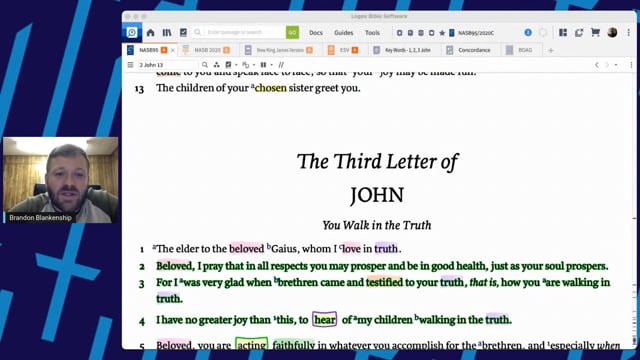Image resolution: width=640 pixels, height=360 pixels.
Task: Open the NASB95/2020C shortcut
Action: tap(472, 33)
